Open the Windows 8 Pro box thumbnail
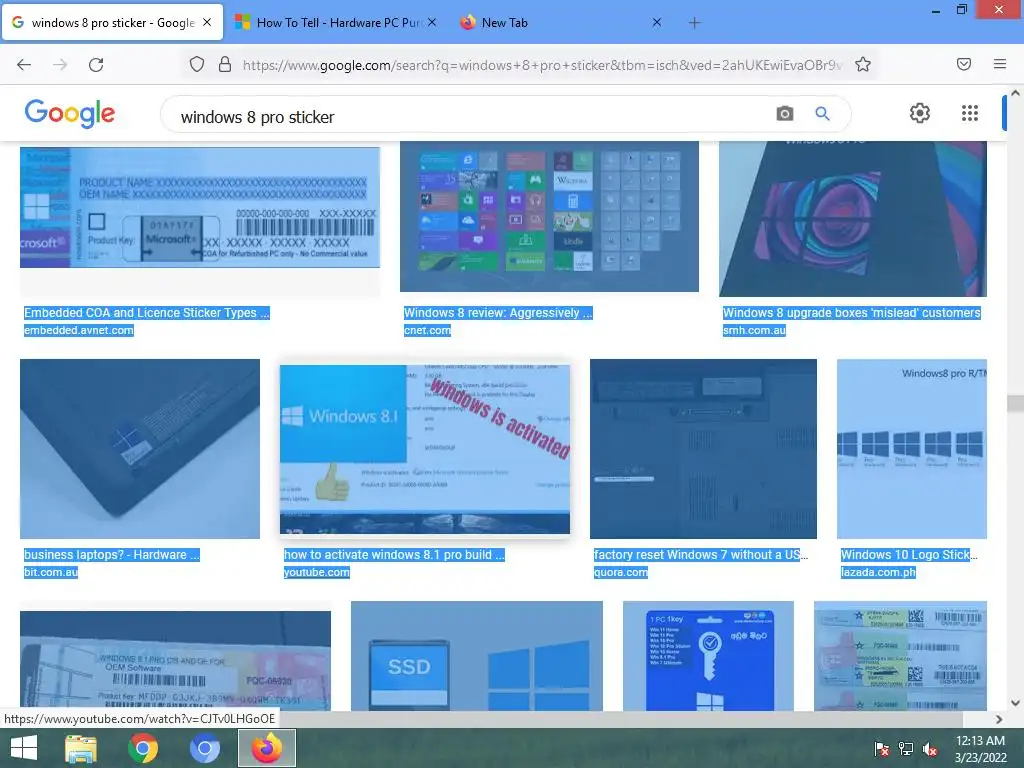This screenshot has height=768, width=1024. click(853, 219)
